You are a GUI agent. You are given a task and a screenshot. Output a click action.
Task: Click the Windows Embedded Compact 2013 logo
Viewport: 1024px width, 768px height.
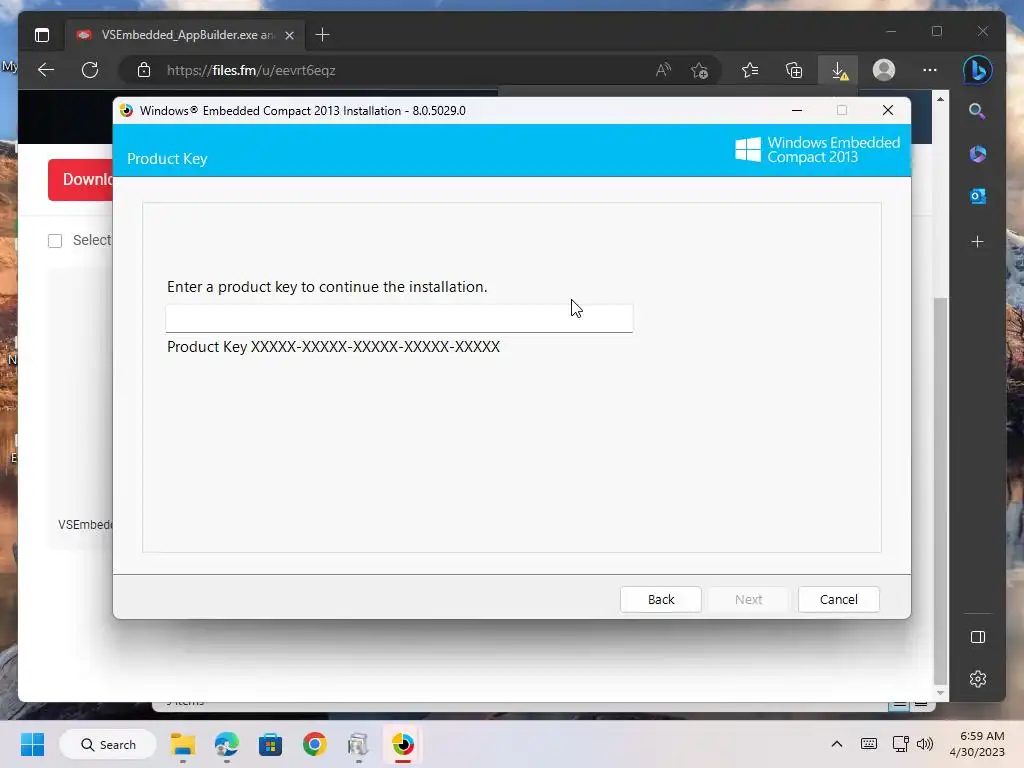817,150
